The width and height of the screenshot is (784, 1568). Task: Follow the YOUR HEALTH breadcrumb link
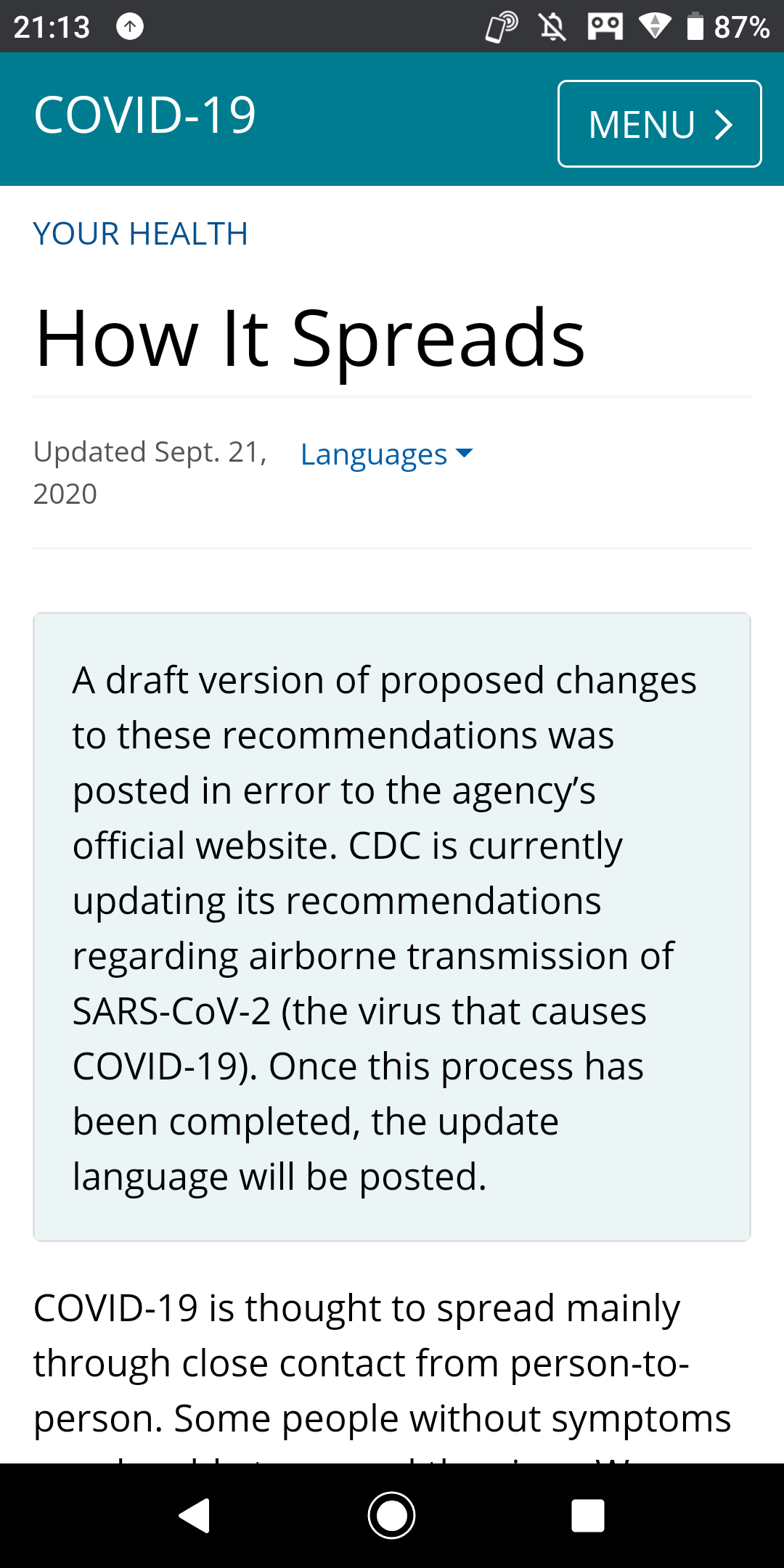point(141,234)
